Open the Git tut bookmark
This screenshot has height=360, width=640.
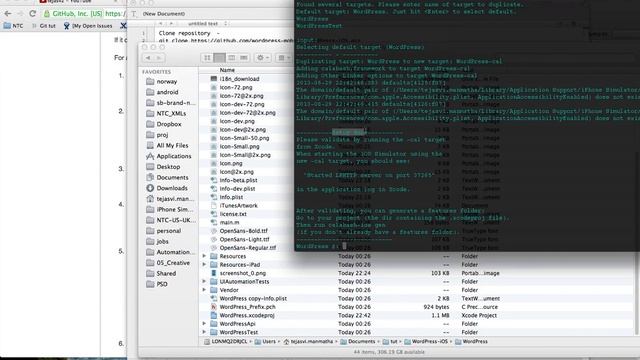click(x=44, y=26)
